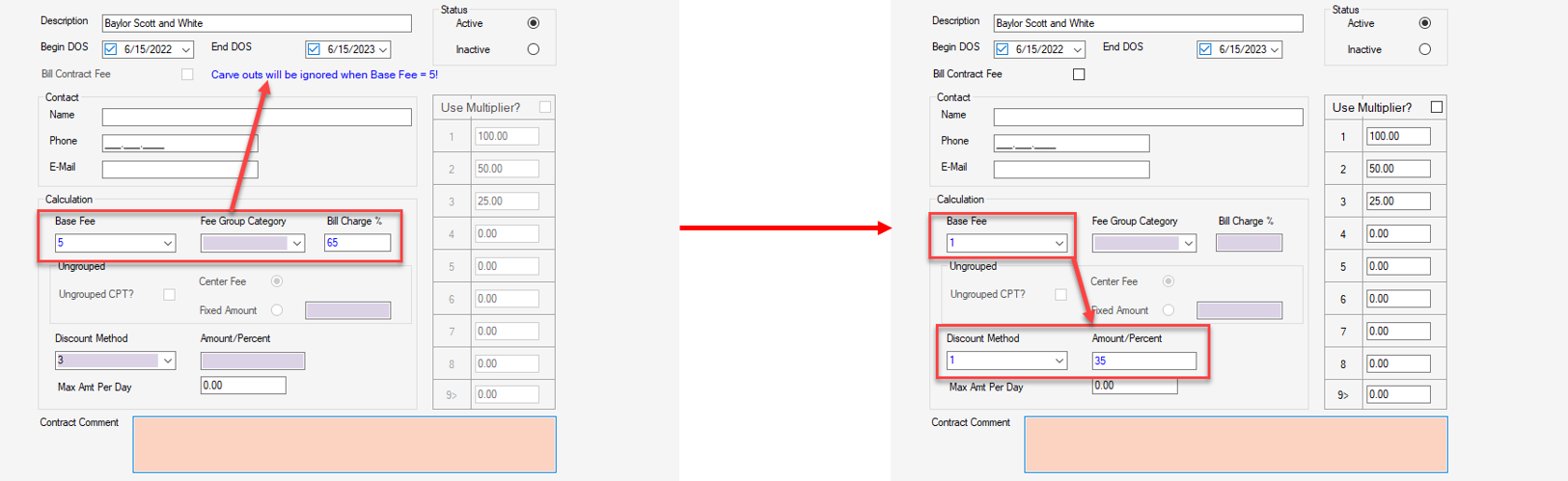Select Inactive status radio in left form
Image resolution: width=1568 pixels, height=481 pixels.
[534, 49]
